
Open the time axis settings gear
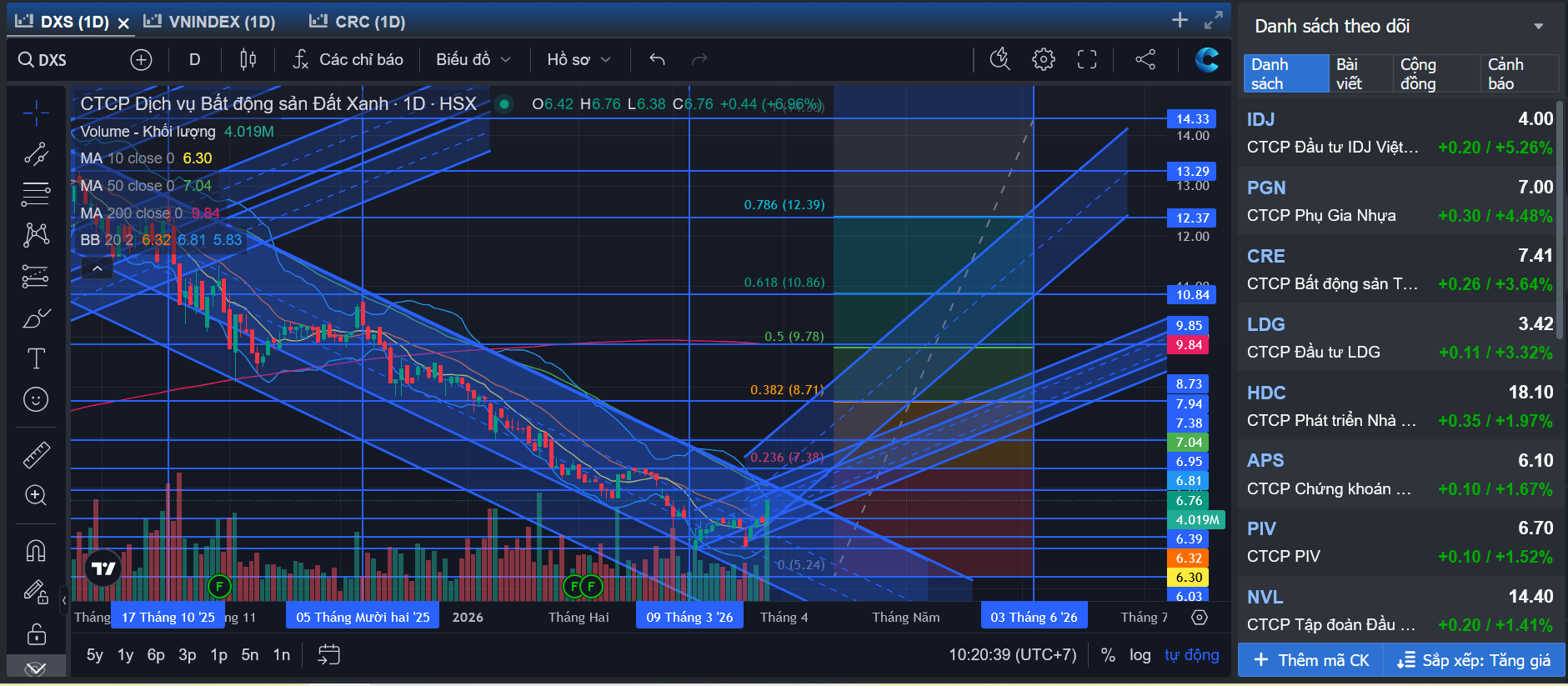(x=1200, y=618)
